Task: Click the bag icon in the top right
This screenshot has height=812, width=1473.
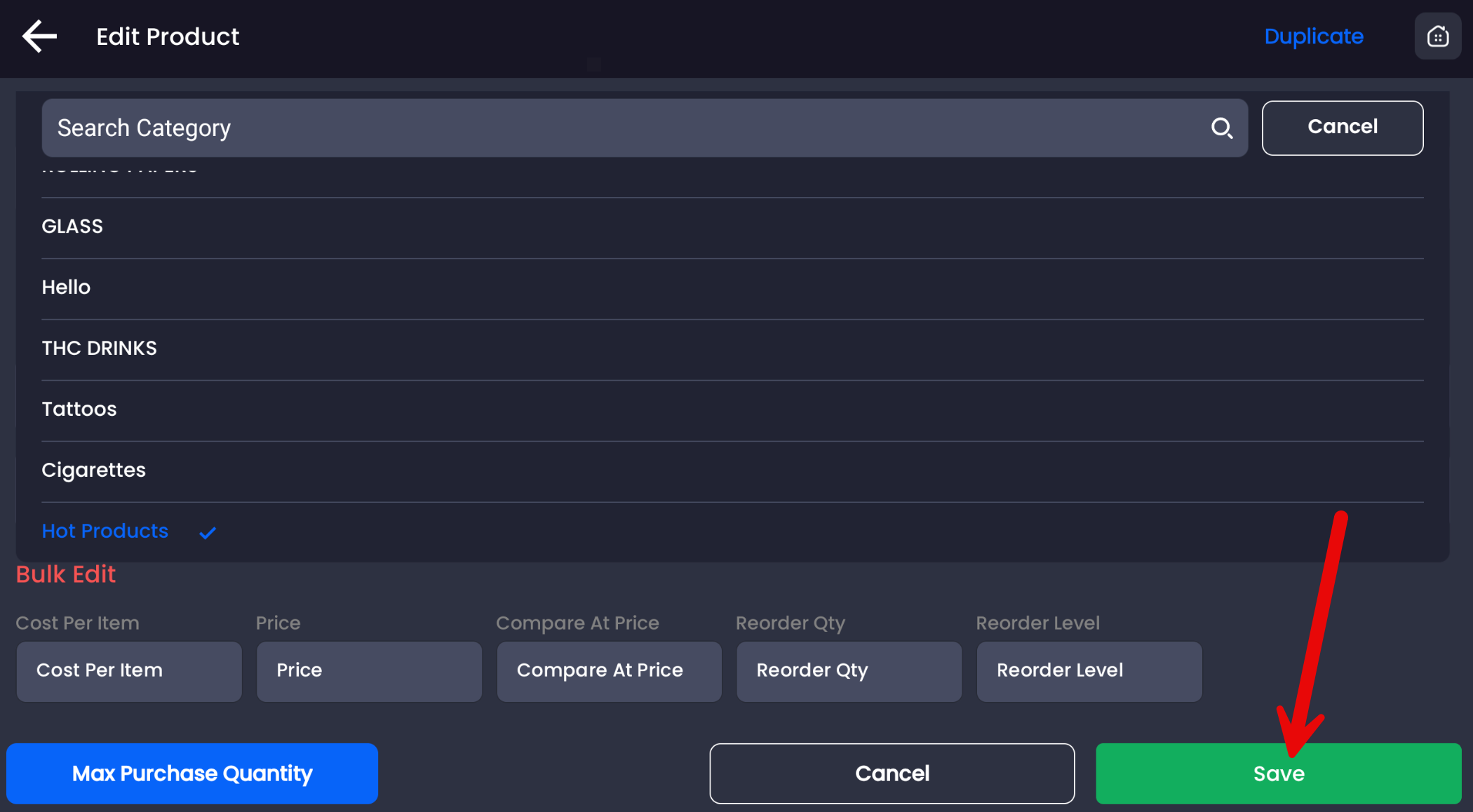Action: (x=1437, y=36)
